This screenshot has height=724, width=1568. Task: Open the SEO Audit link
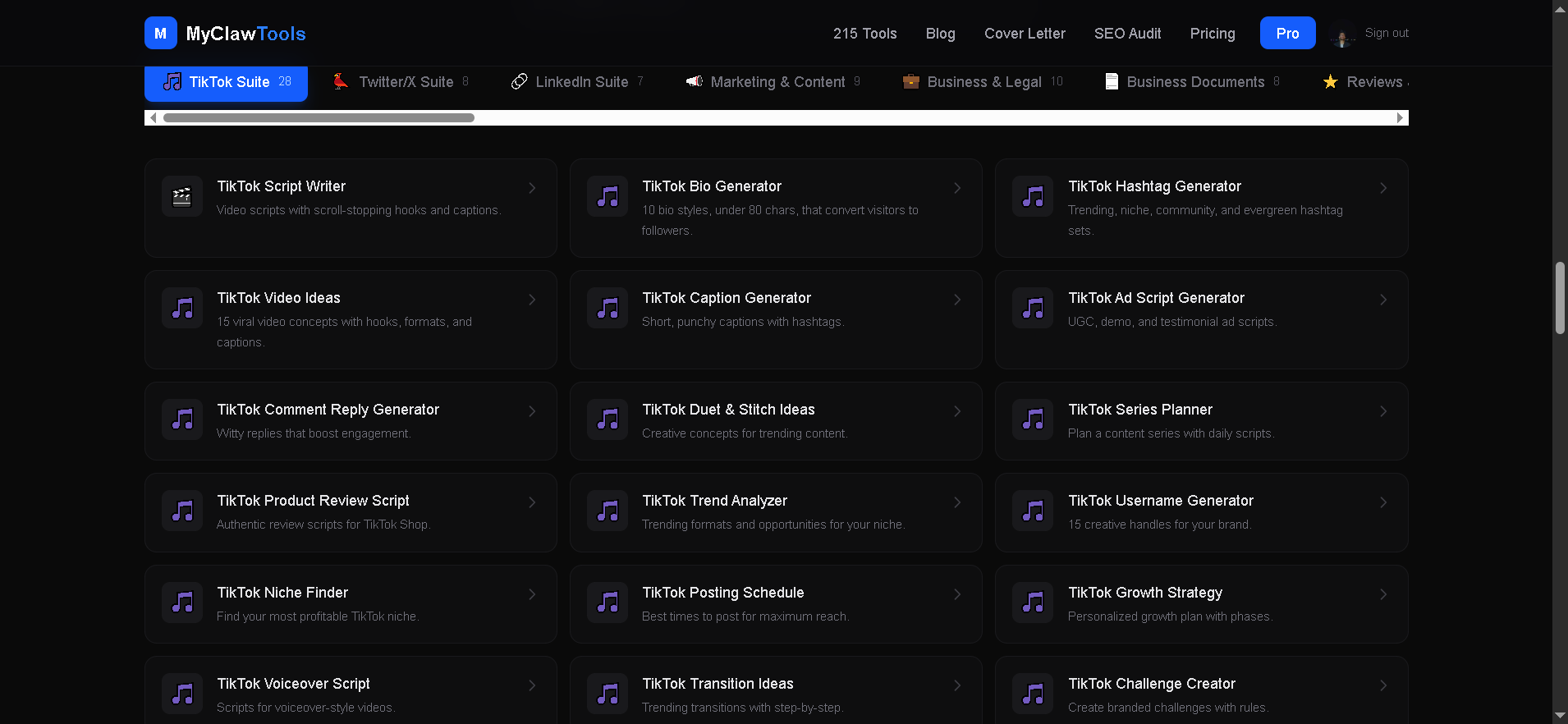tap(1128, 34)
